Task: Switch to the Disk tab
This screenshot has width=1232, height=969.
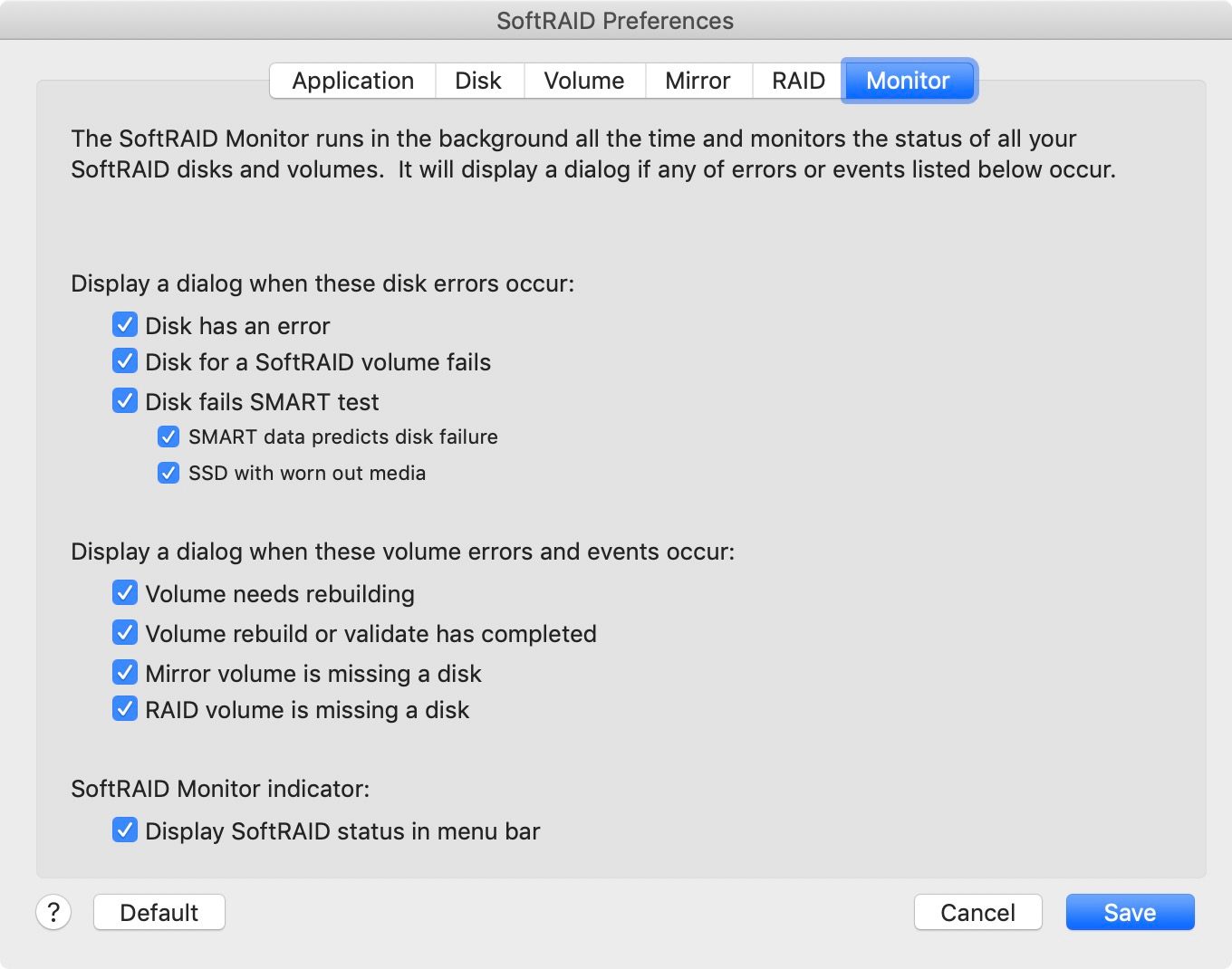Action: point(478,81)
